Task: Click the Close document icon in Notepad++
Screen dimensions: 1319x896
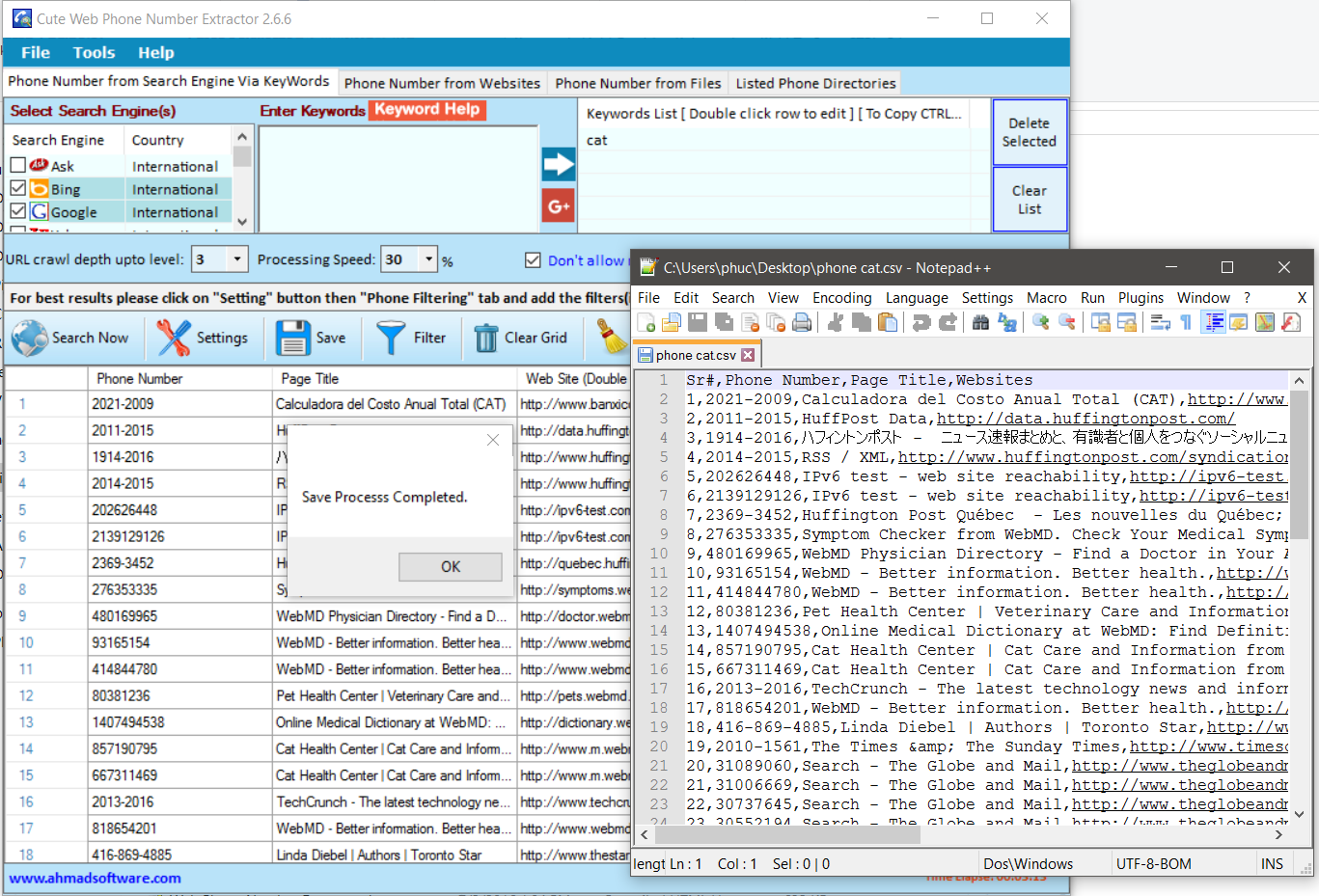Action: click(x=750, y=322)
